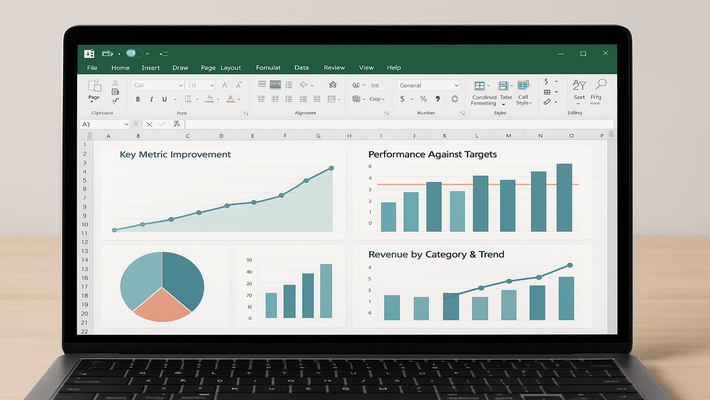Toggle Bold formatting
This screenshot has width=710, height=400.
pyautogui.click(x=138, y=99)
